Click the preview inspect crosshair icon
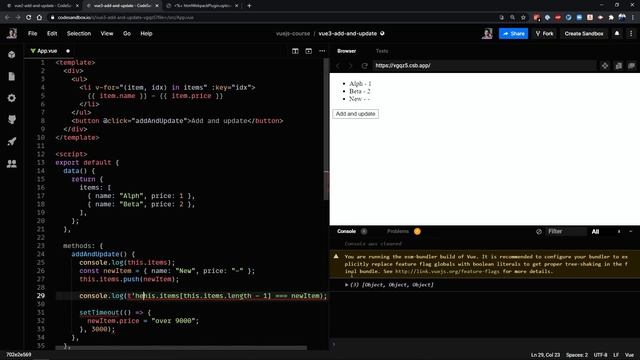Viewport: 640px width, 360px height. (605, 66)
